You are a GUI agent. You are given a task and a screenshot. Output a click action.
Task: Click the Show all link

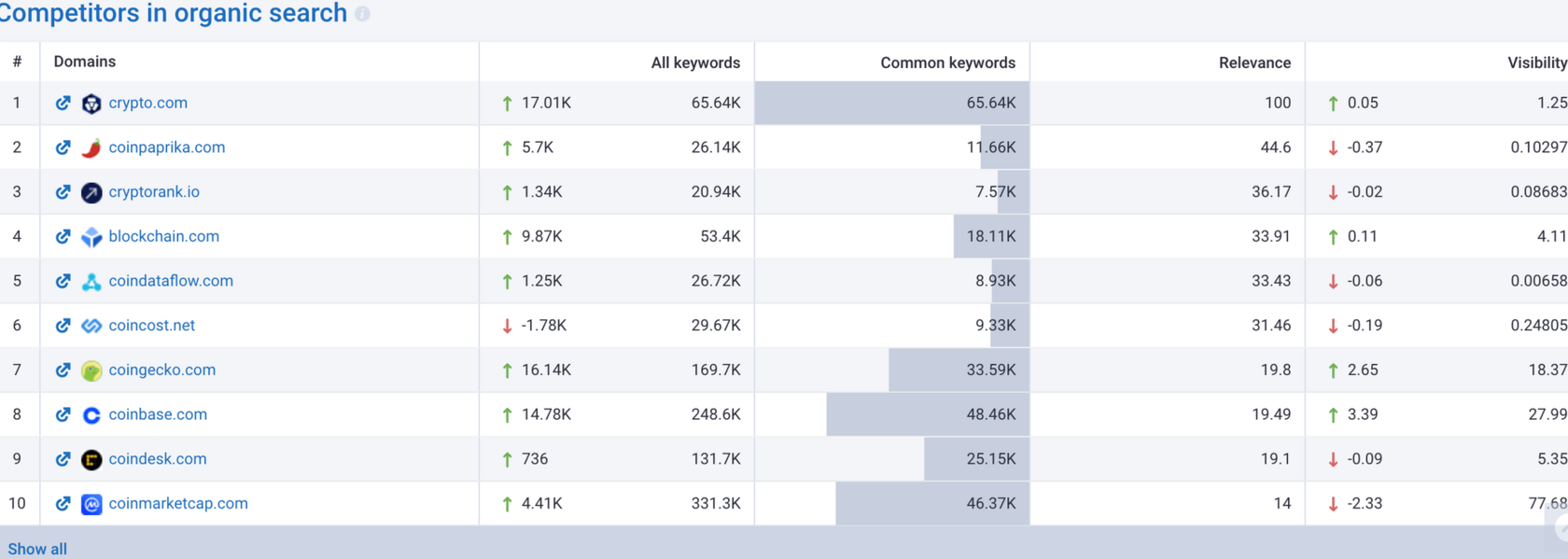pyautogui.click(x=37, y=549)
